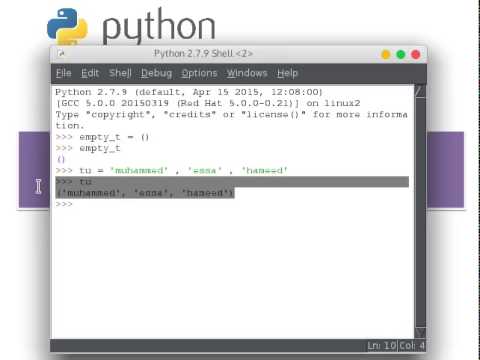The image size is (480, 360).
Task: Open the Edit menu
Action: point(90,73)
